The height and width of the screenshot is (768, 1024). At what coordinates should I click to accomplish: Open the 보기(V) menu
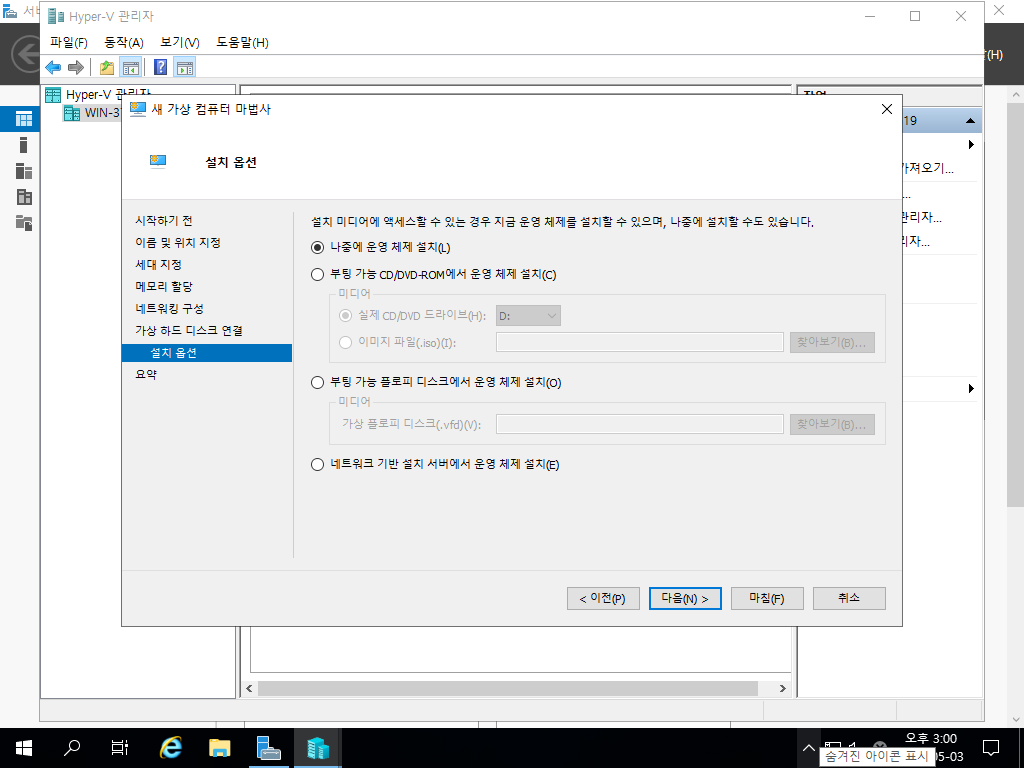tap(180, 42)
